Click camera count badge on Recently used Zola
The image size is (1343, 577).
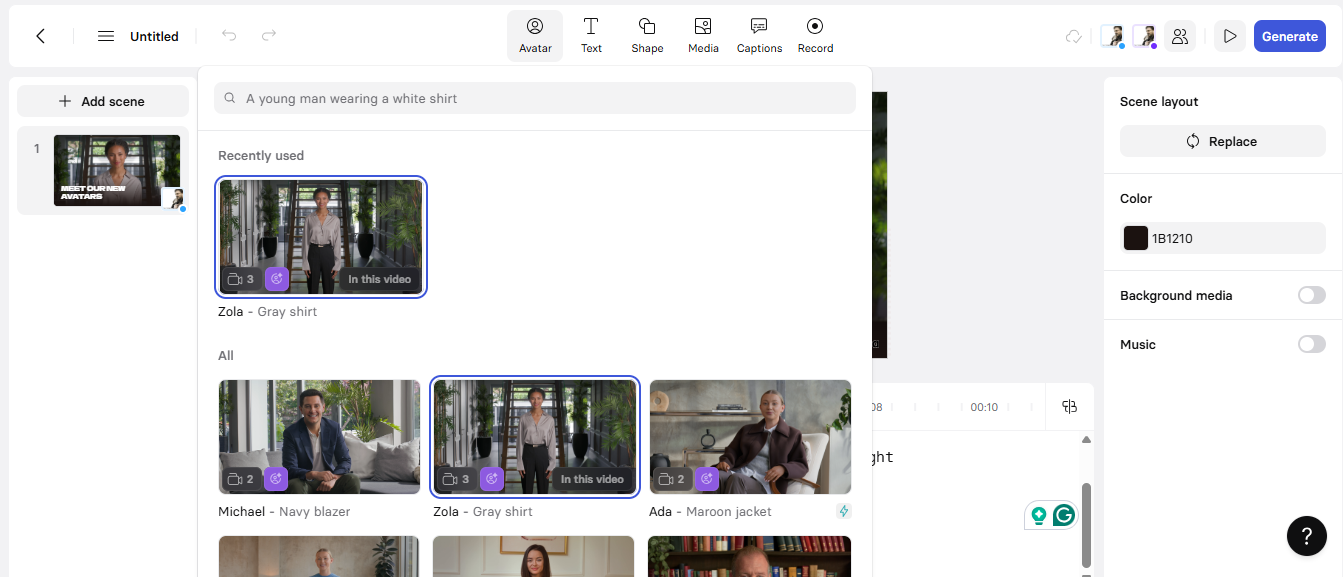241,279
